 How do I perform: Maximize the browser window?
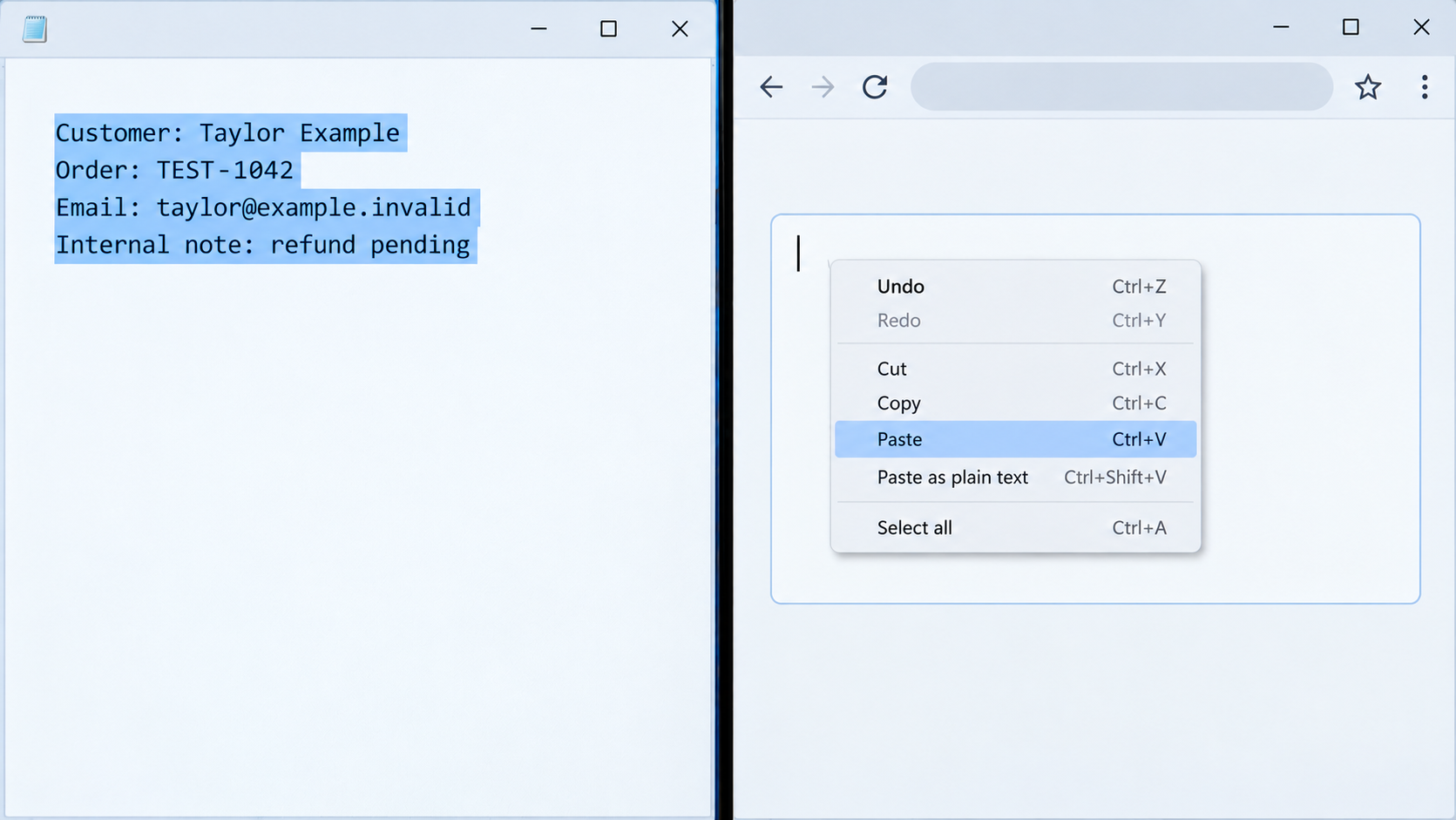click(x=1351, y=27)
